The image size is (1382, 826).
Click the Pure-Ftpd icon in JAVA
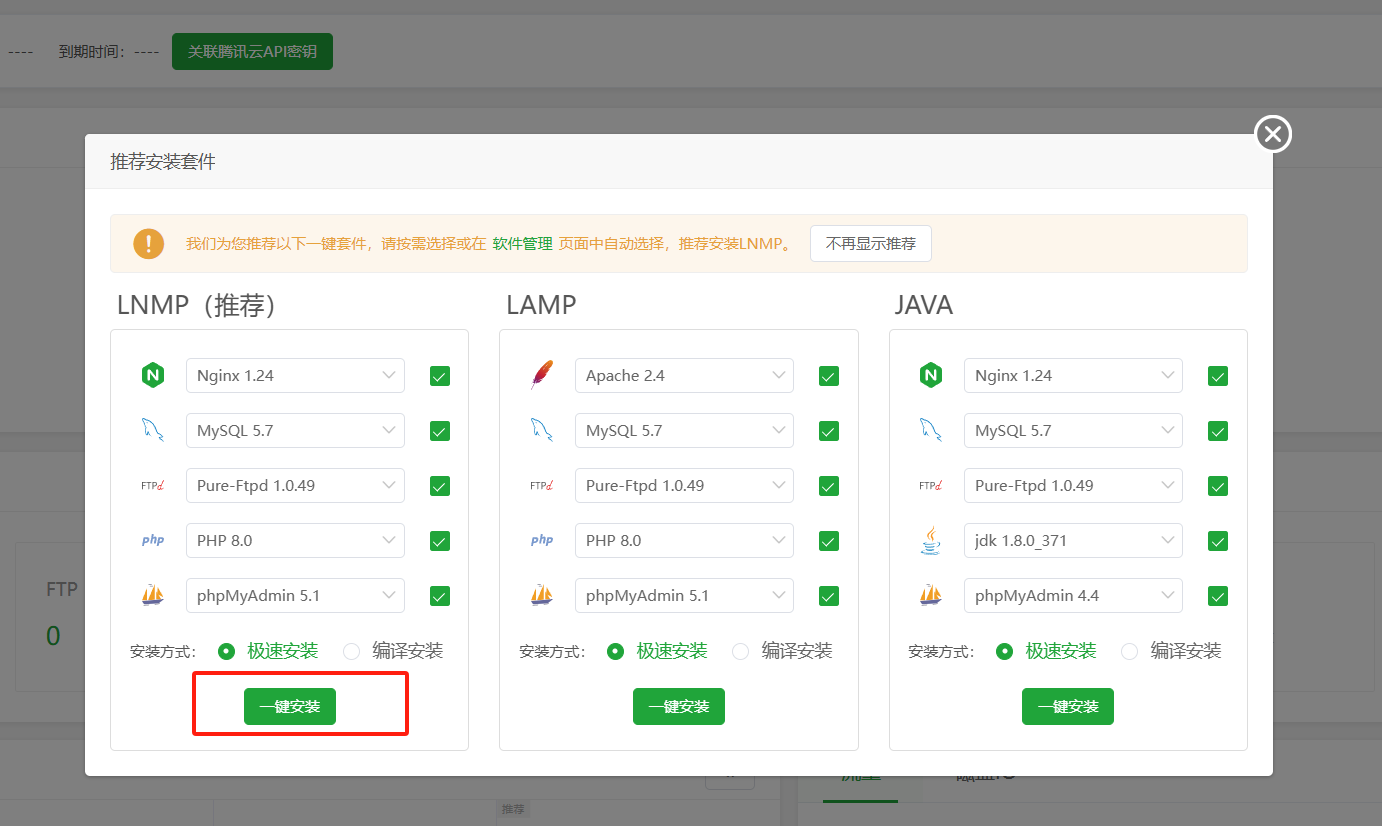point(931,486)
